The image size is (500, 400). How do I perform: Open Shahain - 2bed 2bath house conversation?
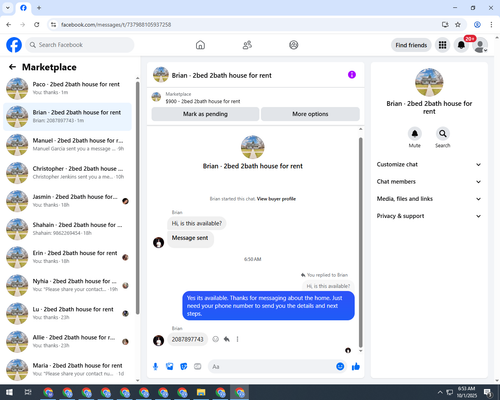67,229
